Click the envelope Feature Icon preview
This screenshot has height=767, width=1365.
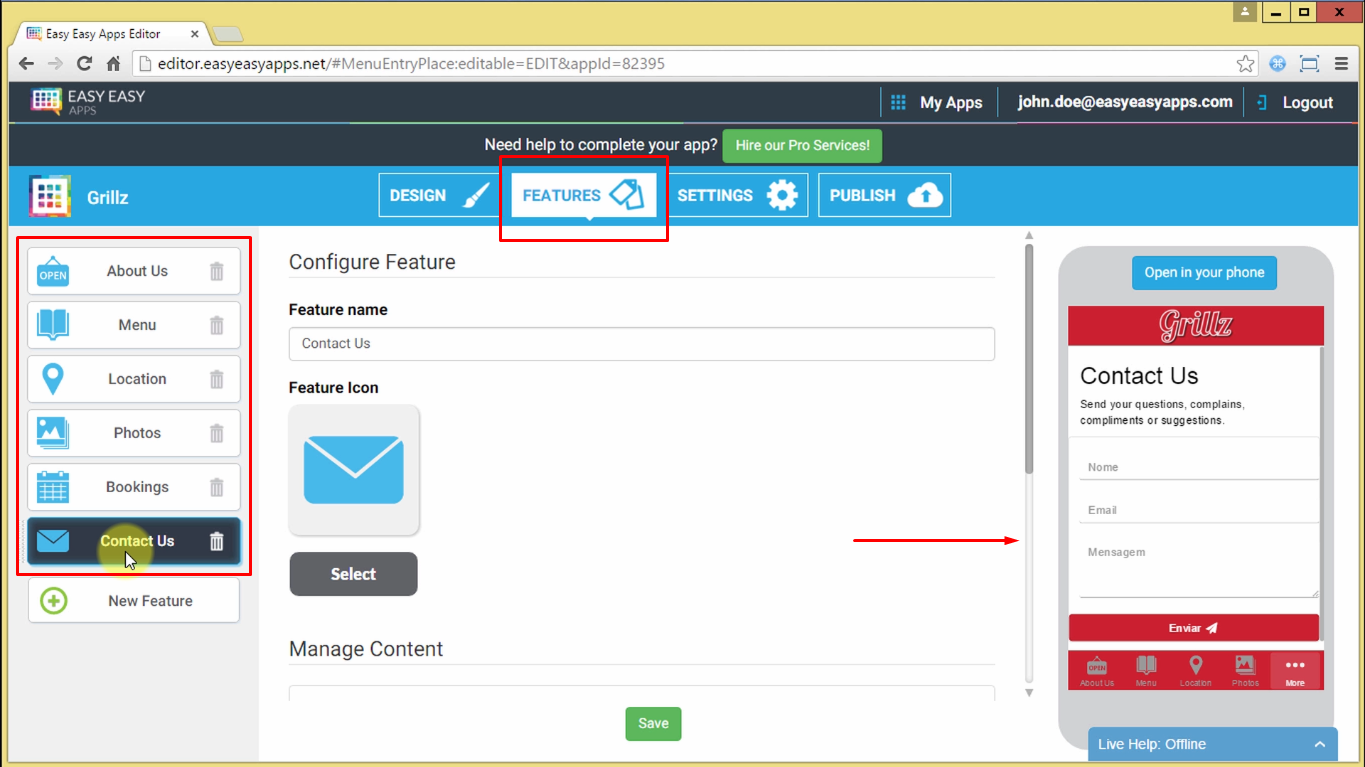[354, 470]
